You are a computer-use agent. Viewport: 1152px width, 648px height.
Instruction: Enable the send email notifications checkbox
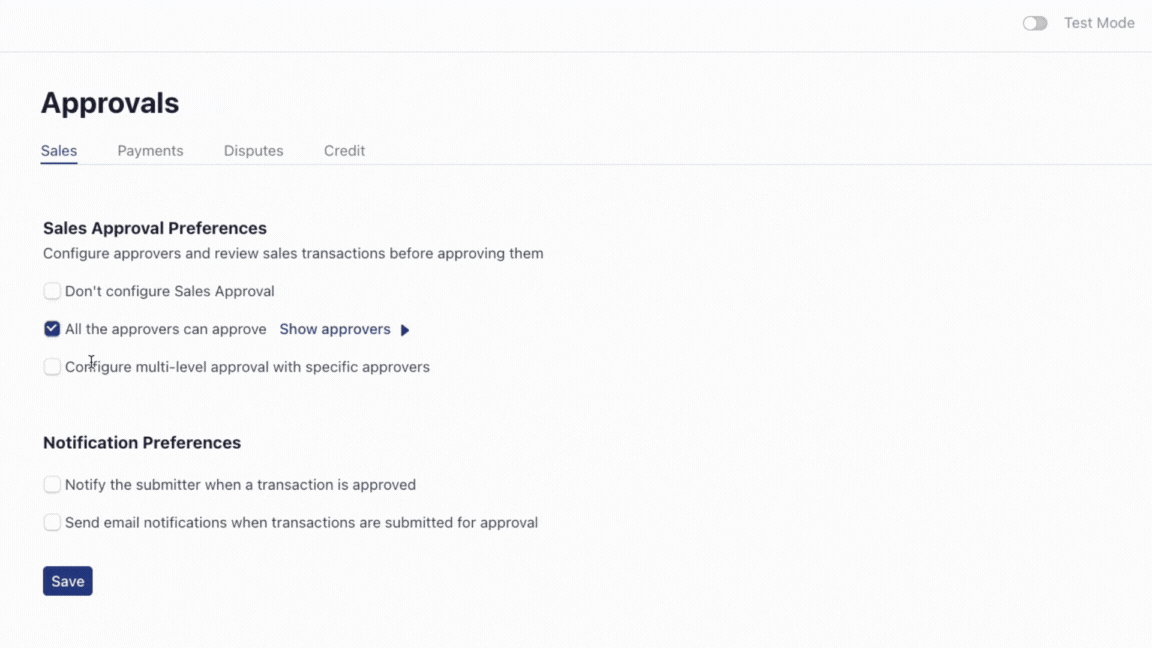[52, 522]
